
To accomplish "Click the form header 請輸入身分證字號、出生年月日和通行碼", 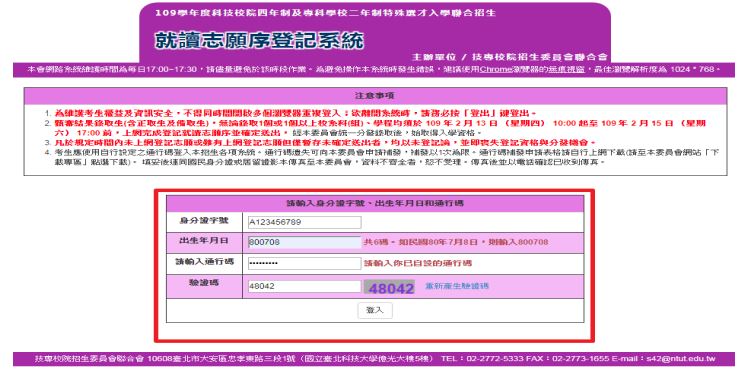I will click(x=375, y=203).
